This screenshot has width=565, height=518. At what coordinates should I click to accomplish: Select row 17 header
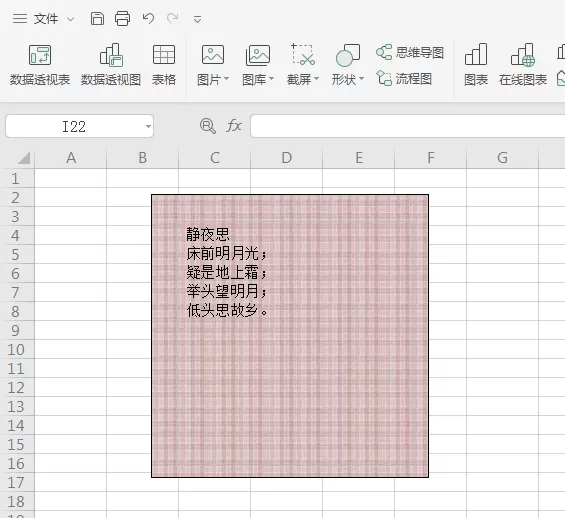17,482
